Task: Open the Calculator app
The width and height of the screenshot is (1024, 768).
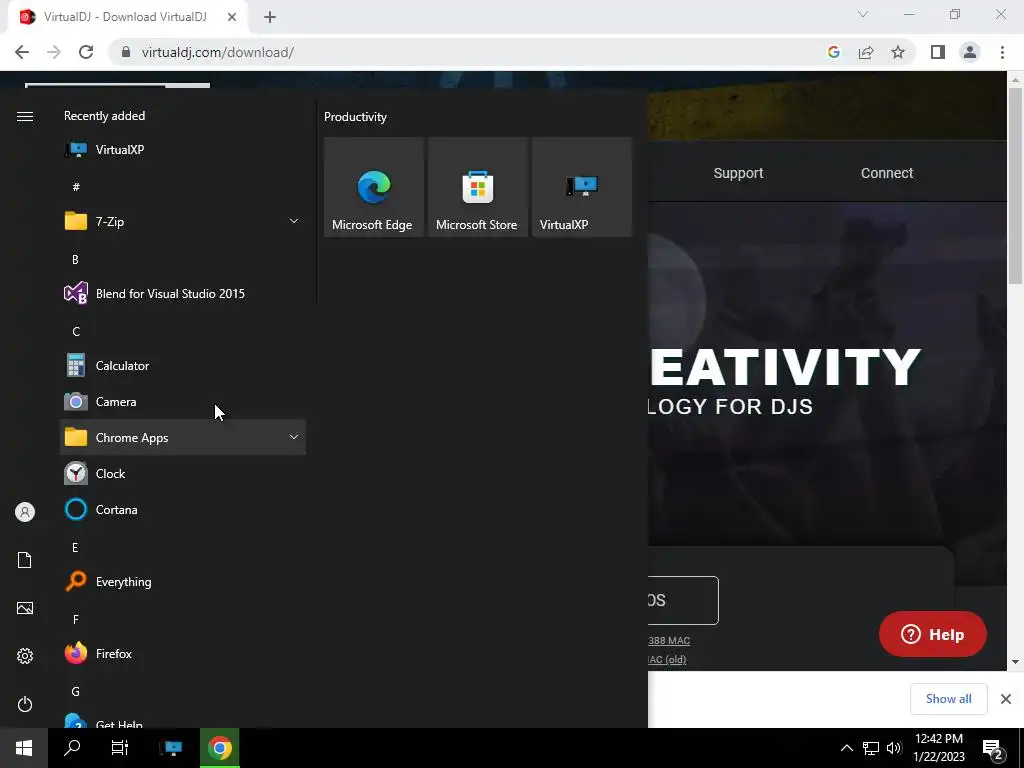Action: tap(183, 366)
